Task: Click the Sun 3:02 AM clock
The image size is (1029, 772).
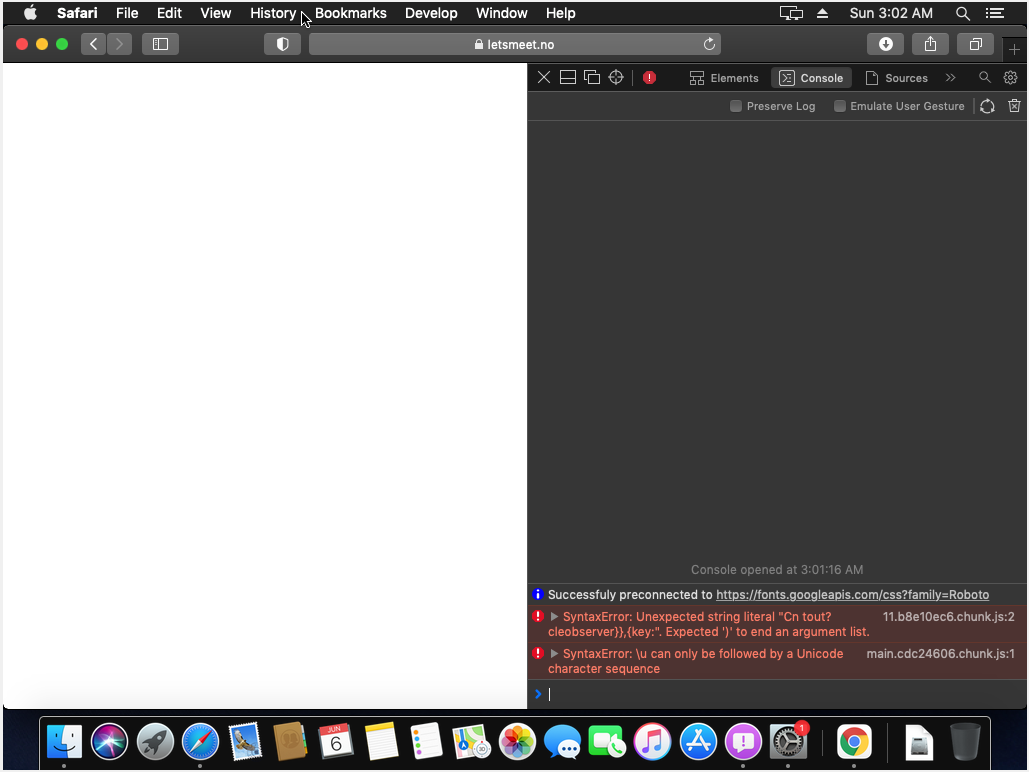Action: coord(891,13)
